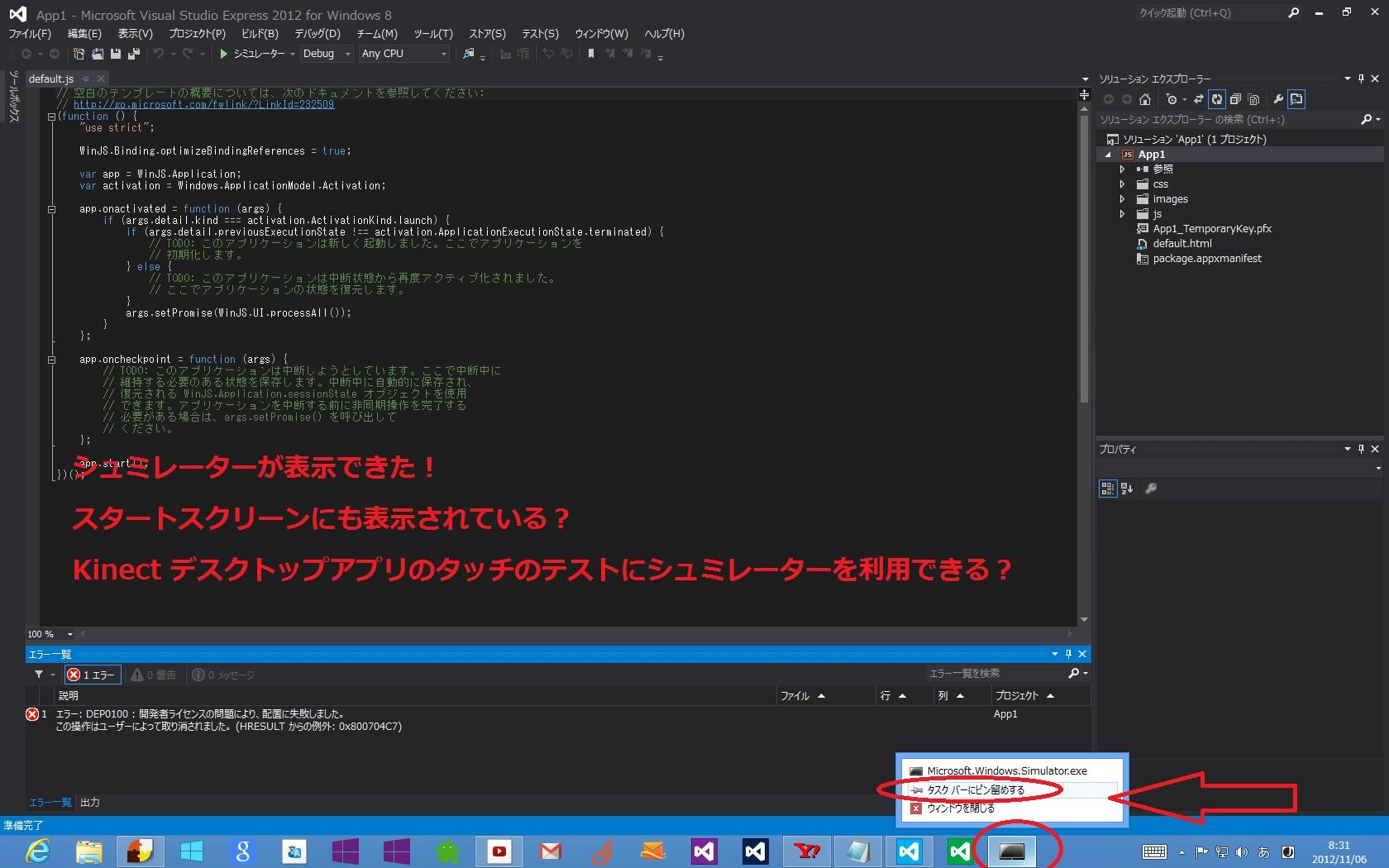The image size is (1389, 868).
Task: Switch to the 出力 output tab
Action: [x=89, y=802]
